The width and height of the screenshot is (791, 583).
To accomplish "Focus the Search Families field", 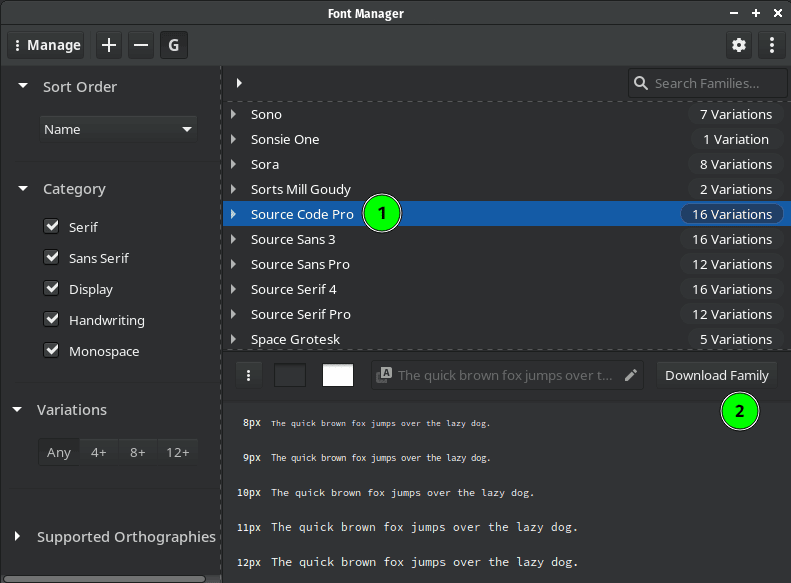I will [x=707, y=83].
